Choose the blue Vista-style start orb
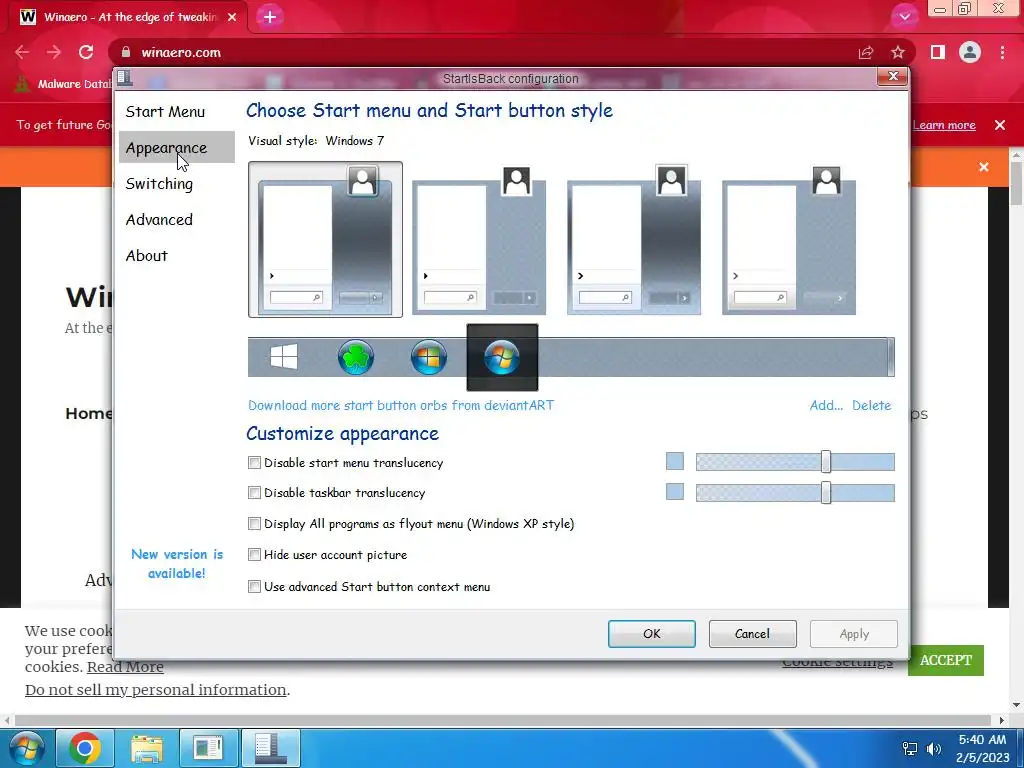 (428, 357)
